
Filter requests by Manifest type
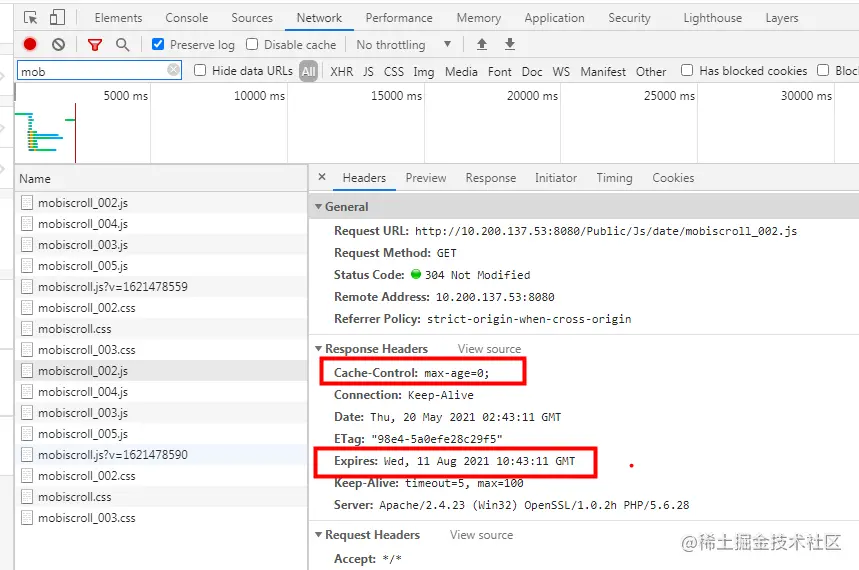pos(603,72)
